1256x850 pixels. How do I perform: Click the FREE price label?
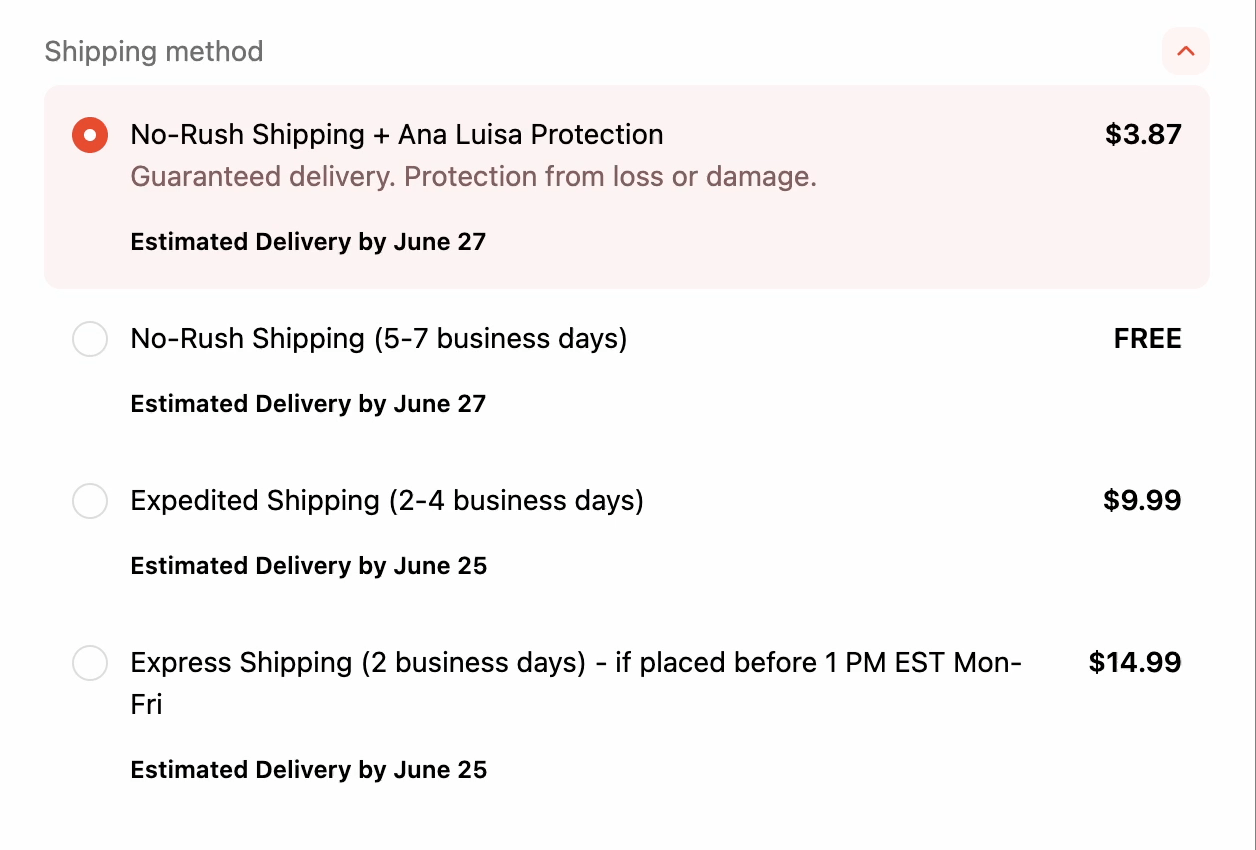click(x=1147, y=339)
